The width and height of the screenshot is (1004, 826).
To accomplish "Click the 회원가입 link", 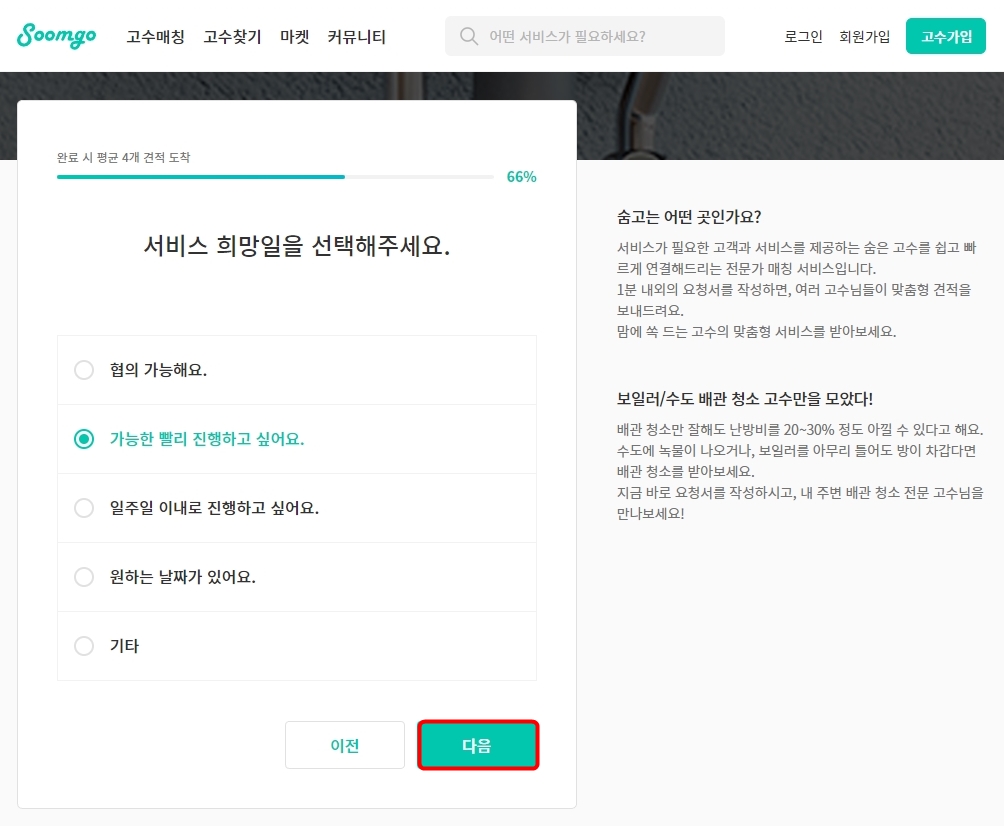I will tap(864, 36).
